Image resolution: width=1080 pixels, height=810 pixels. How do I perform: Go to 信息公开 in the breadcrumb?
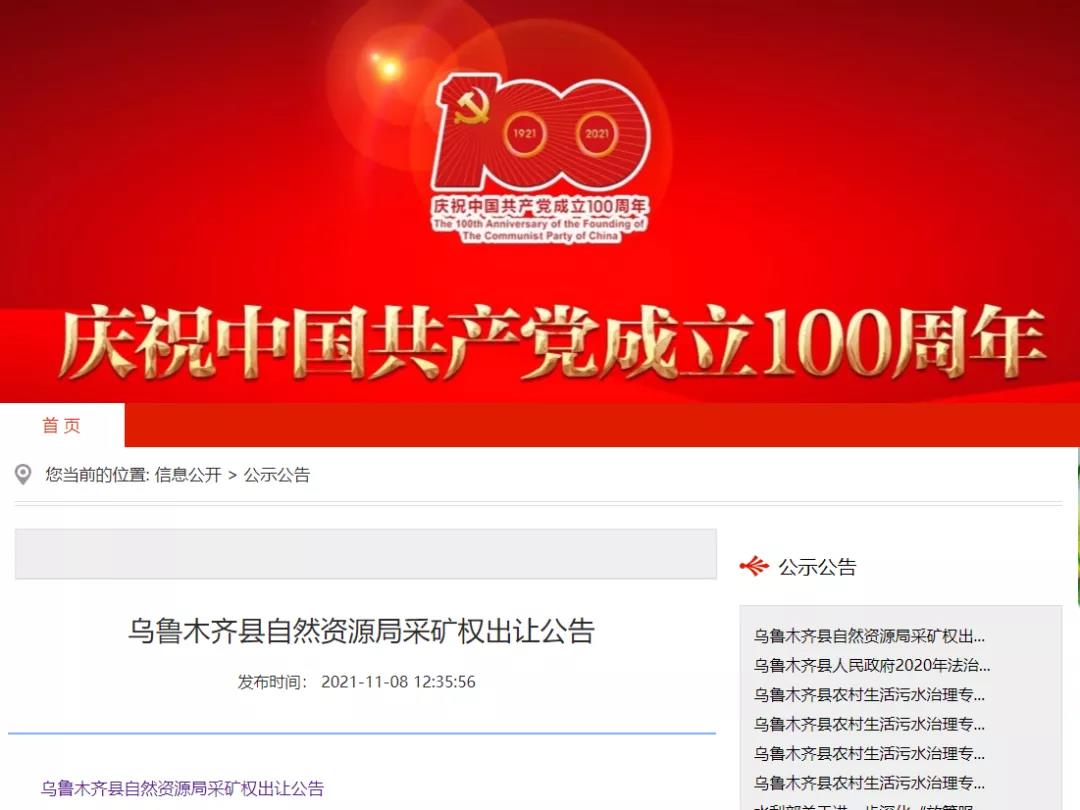[188, 475]
